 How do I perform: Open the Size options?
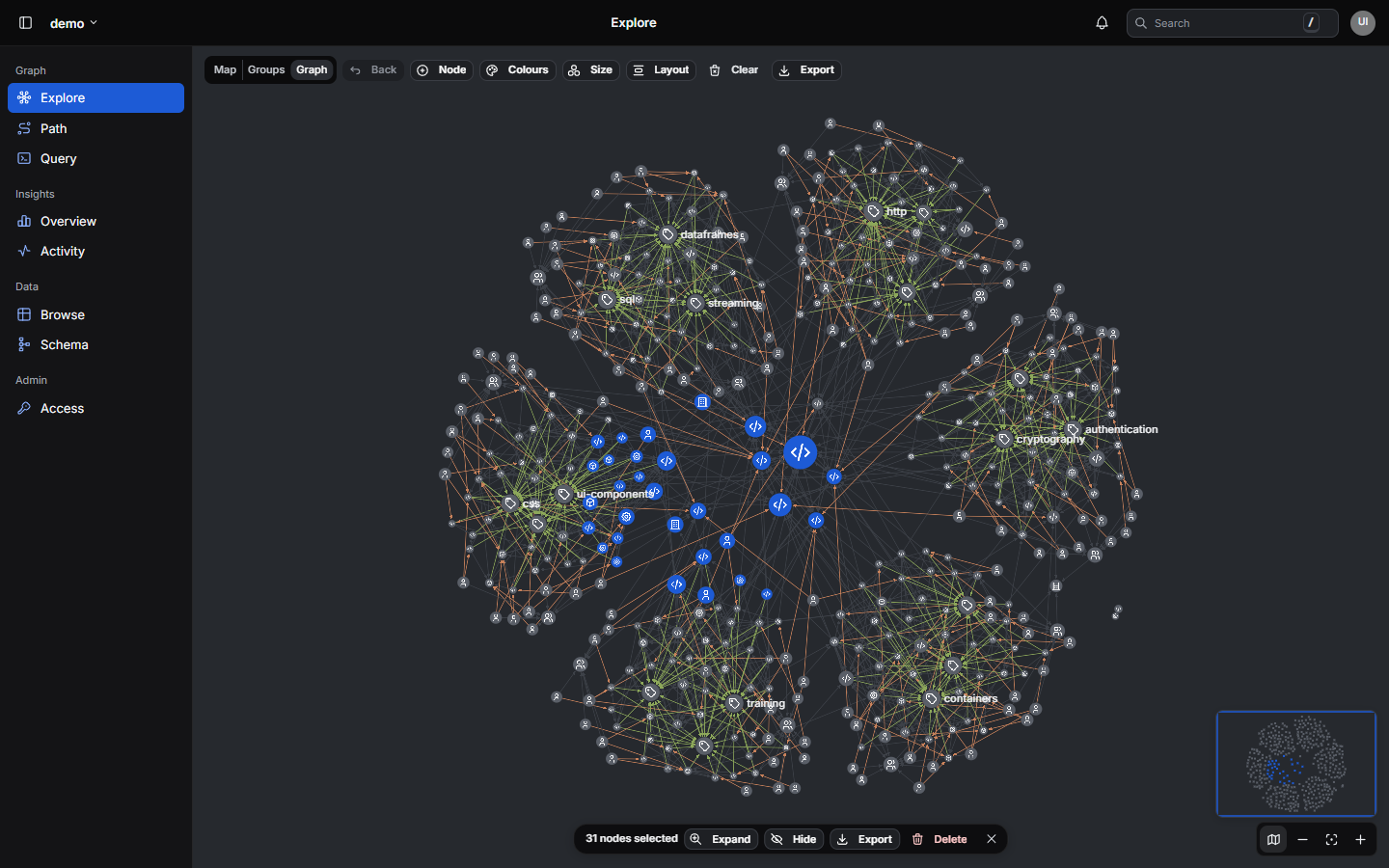point(590,70)
